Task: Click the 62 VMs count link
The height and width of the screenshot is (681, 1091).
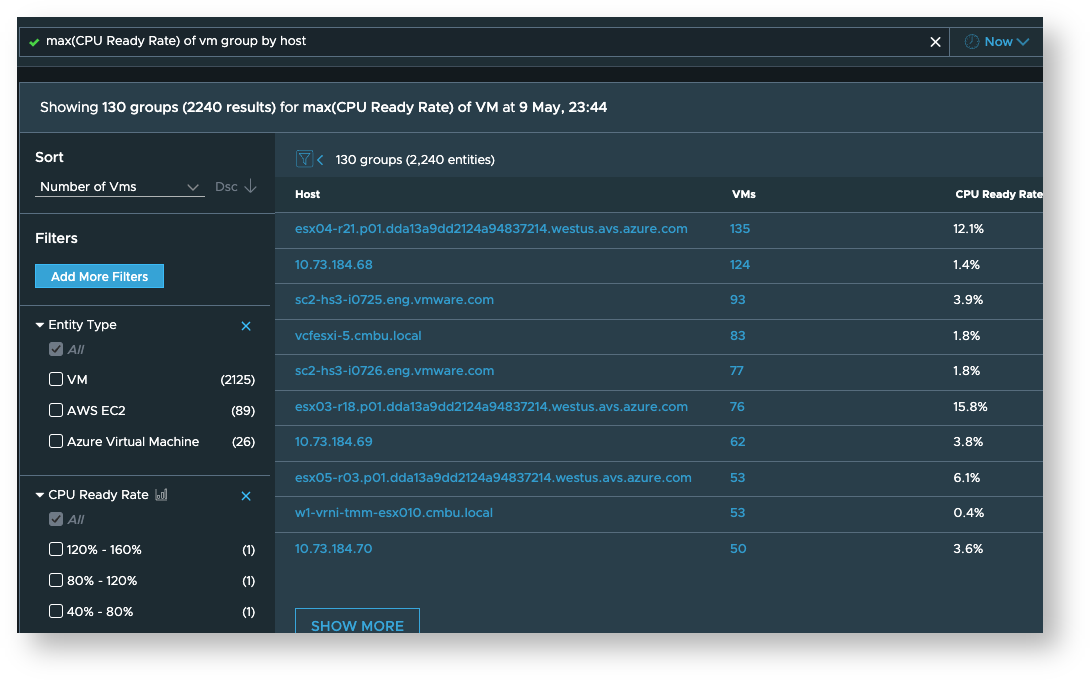Action: [x=738, y=442]
